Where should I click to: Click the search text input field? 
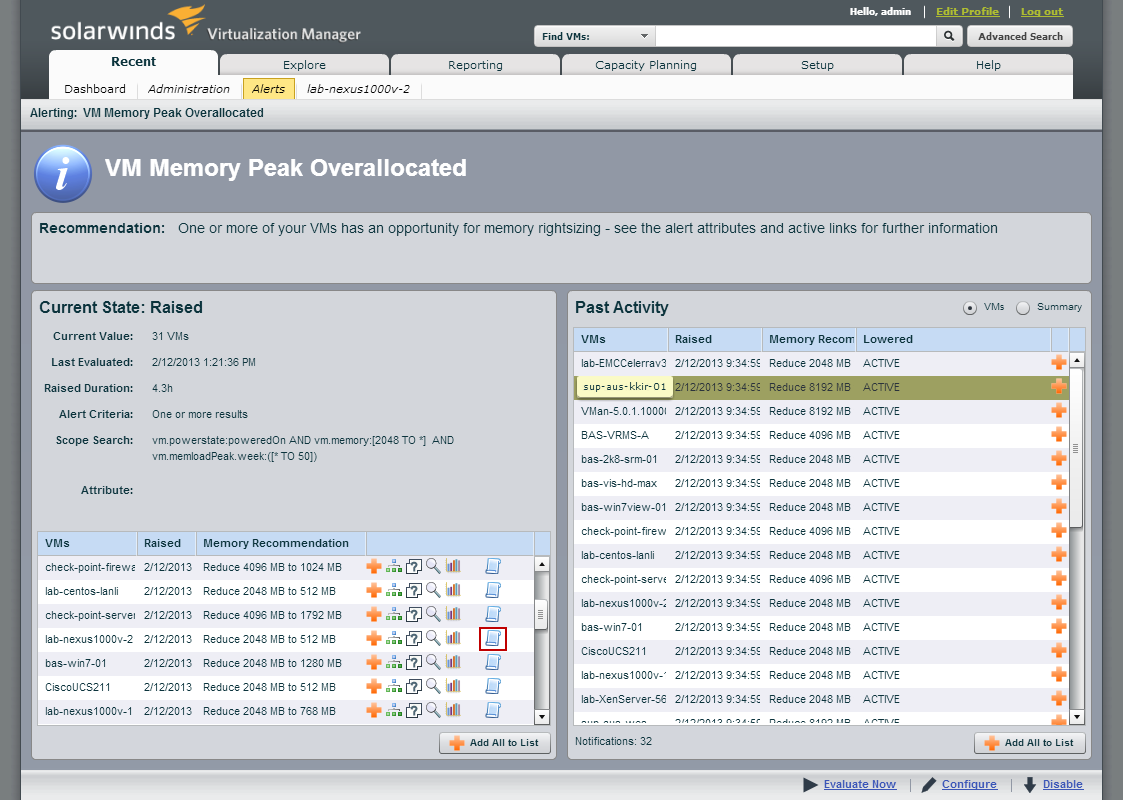[796, 36]
